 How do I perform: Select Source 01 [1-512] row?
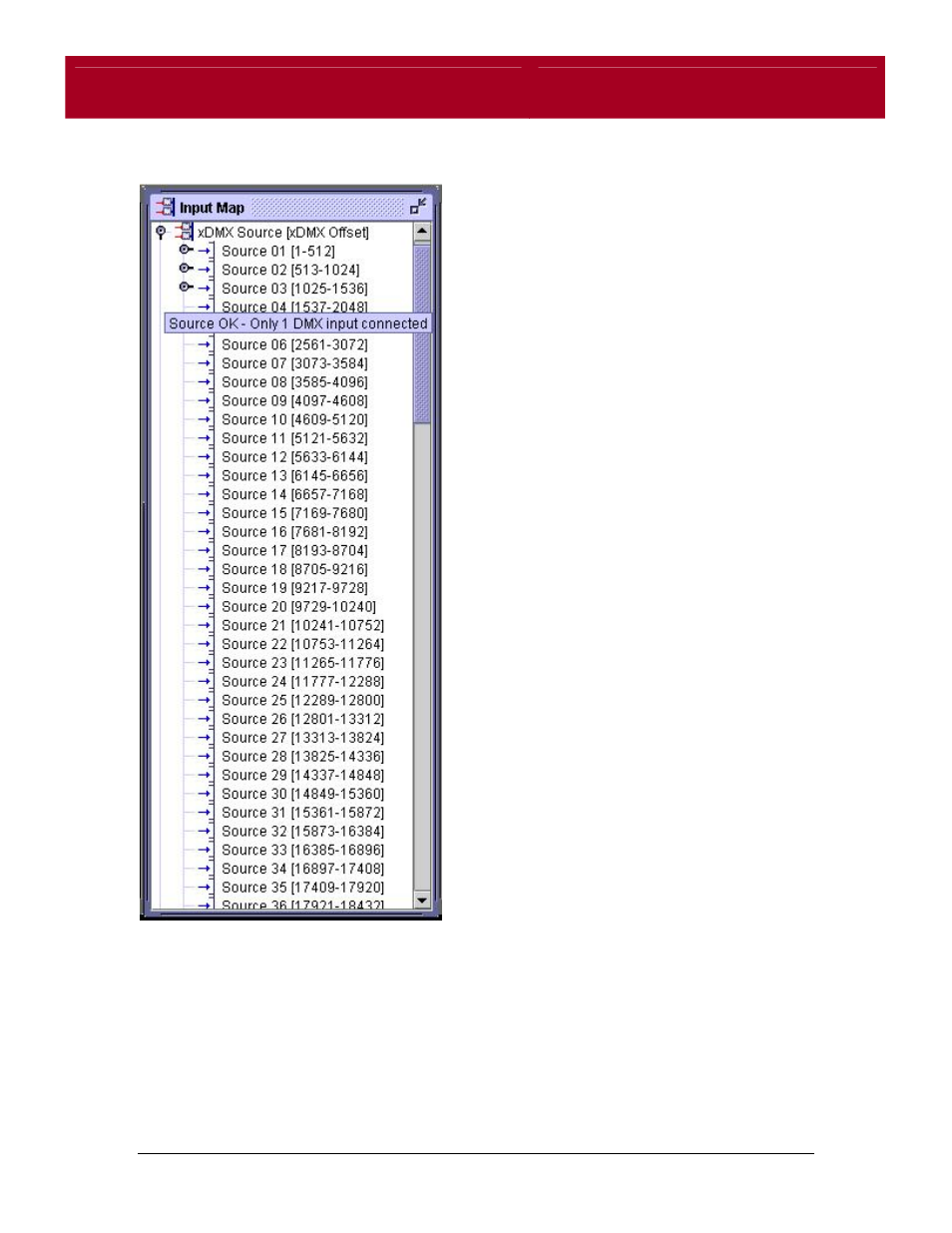pyautogui.click(x=278, y=252)
